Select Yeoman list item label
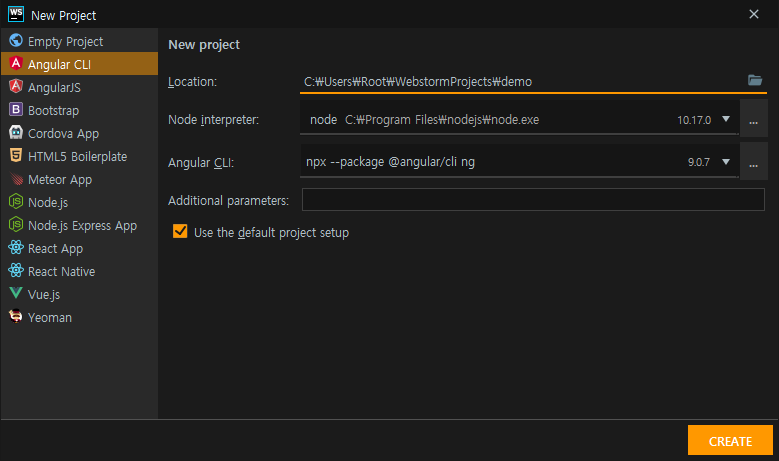 pyautogui.click(x=50, y=317)
